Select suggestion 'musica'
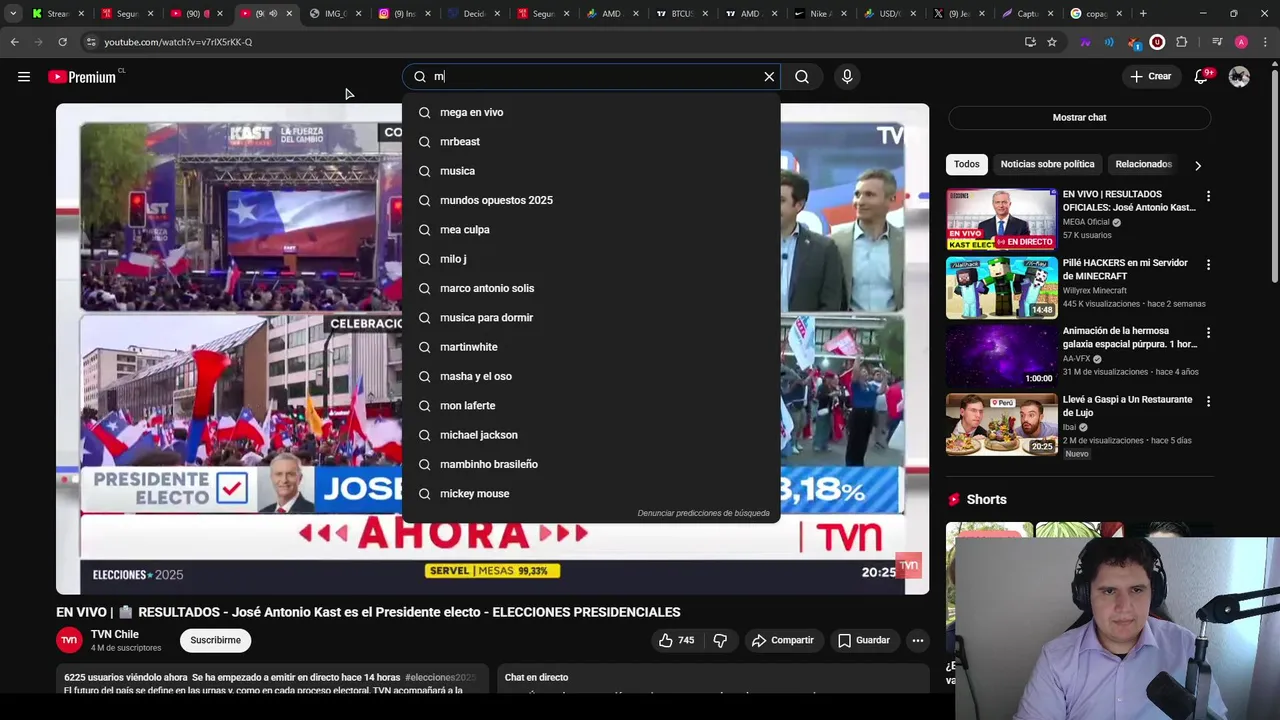The height and width of the screenshot is (720, 1280). coord(591,171)
